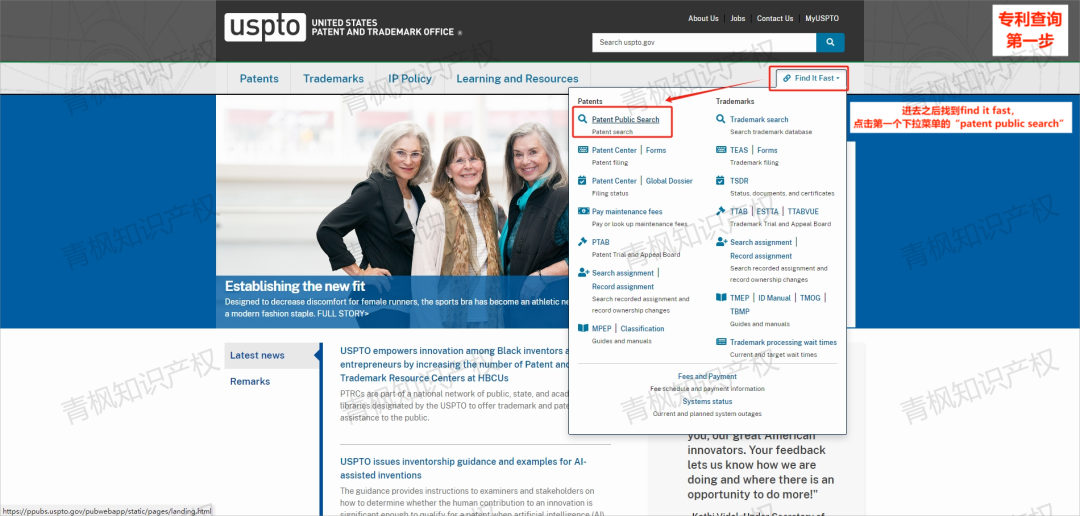Click book icon beside MPEP
Screen dimensions: 1080x516
(583, 329)
